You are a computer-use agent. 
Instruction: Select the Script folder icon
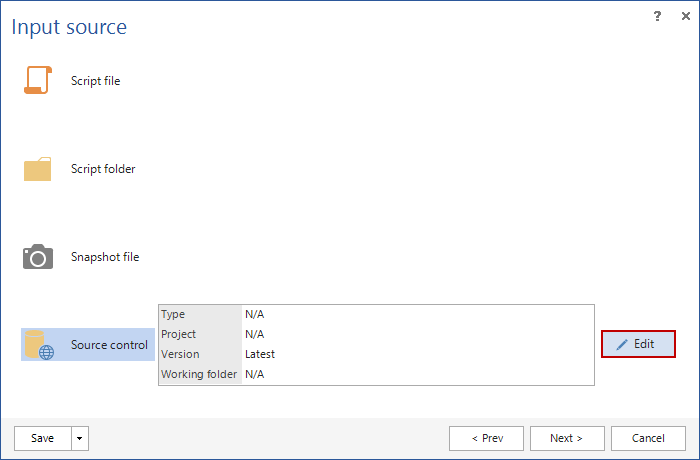pyautogui.click(x=37, y=169)
